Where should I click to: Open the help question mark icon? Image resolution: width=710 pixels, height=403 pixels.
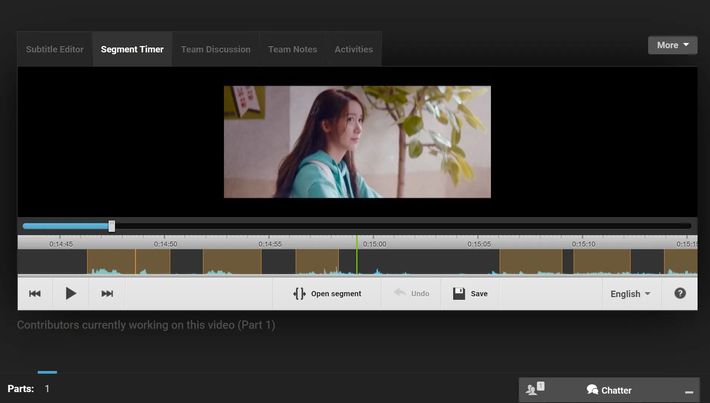(680, 294)
